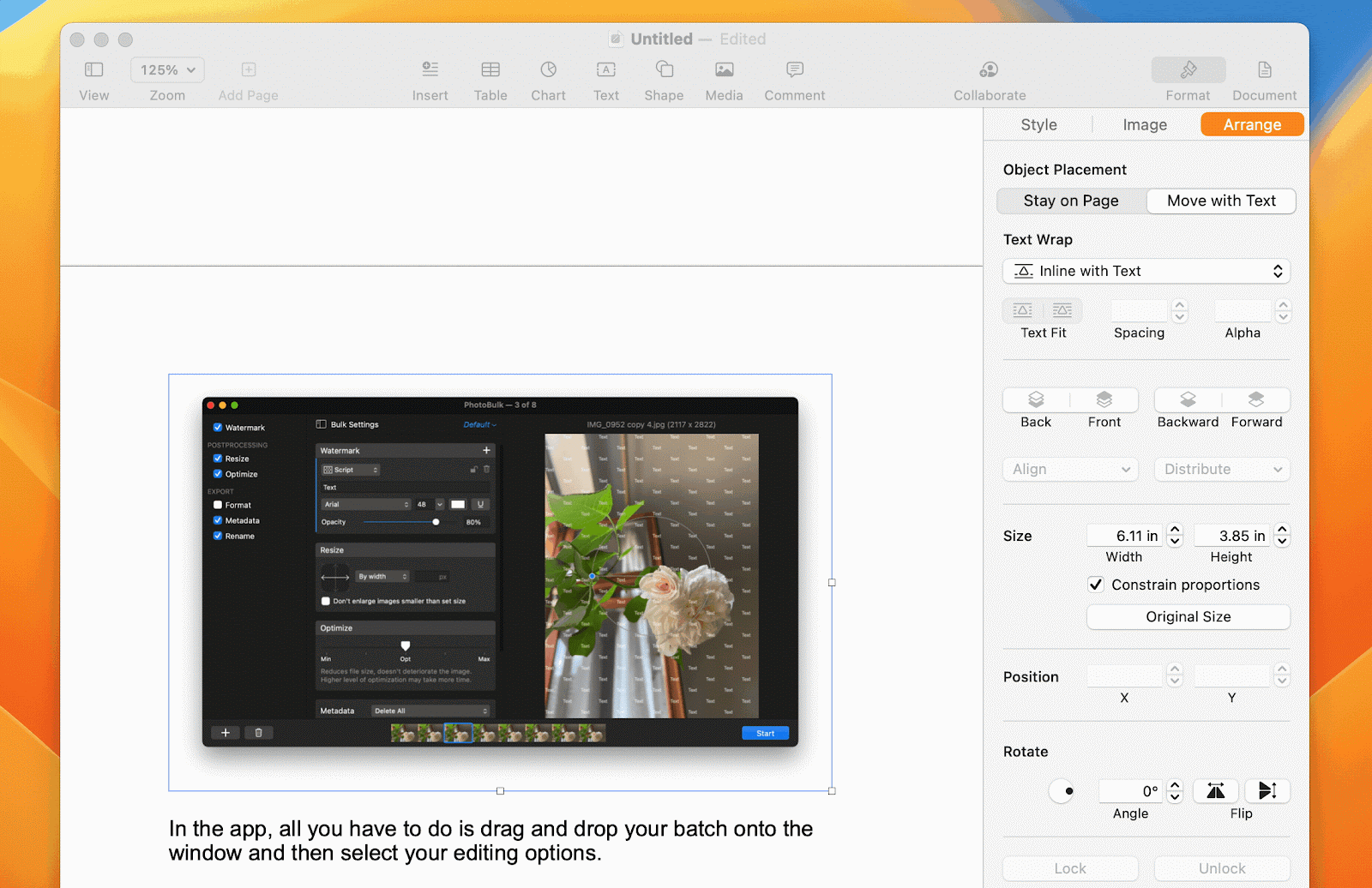Click the Position Y stepper arrows
Screen dimensions: 1372x888
point(1282,675)
